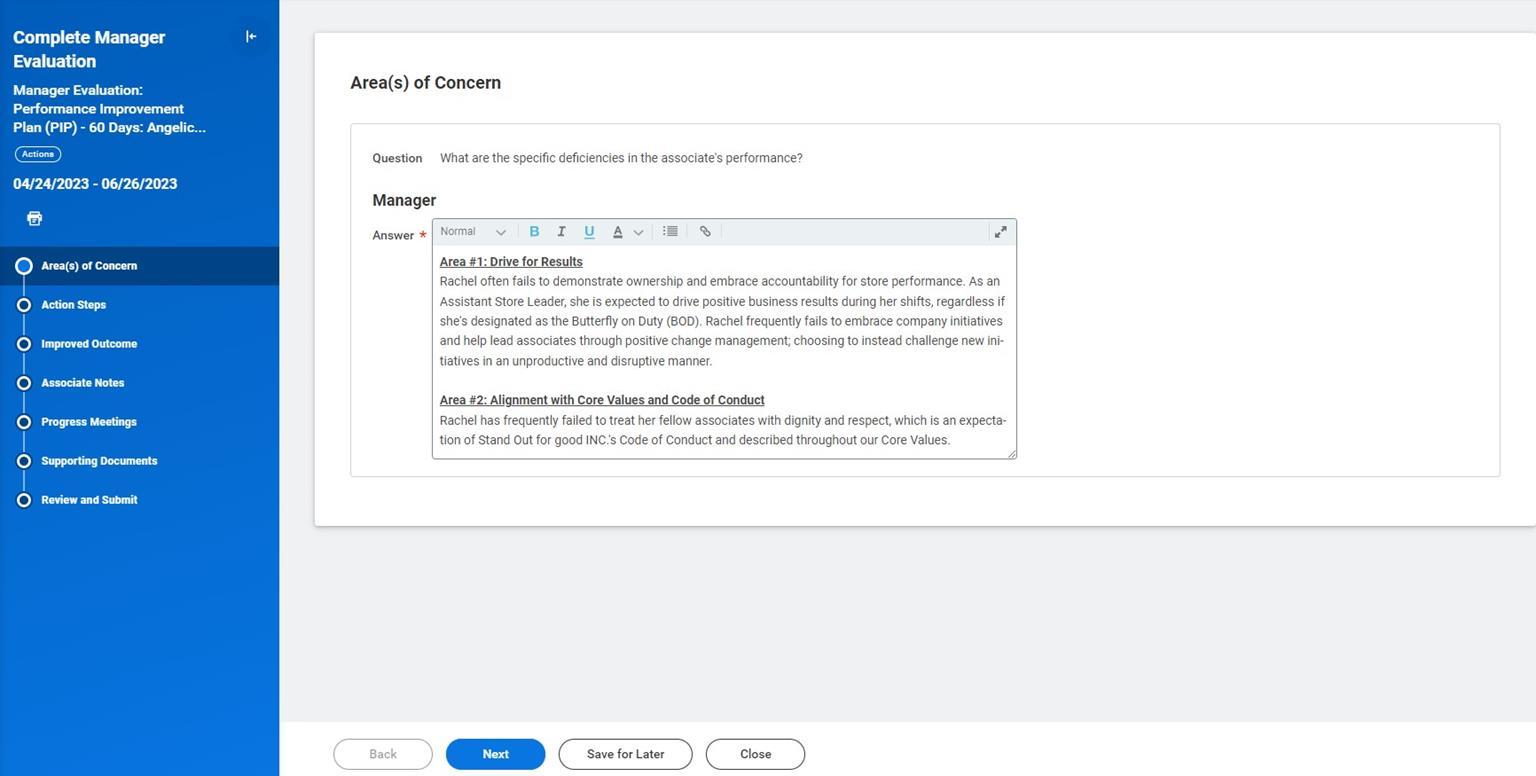Toggle italic formatting in the editor

(561, 231)
